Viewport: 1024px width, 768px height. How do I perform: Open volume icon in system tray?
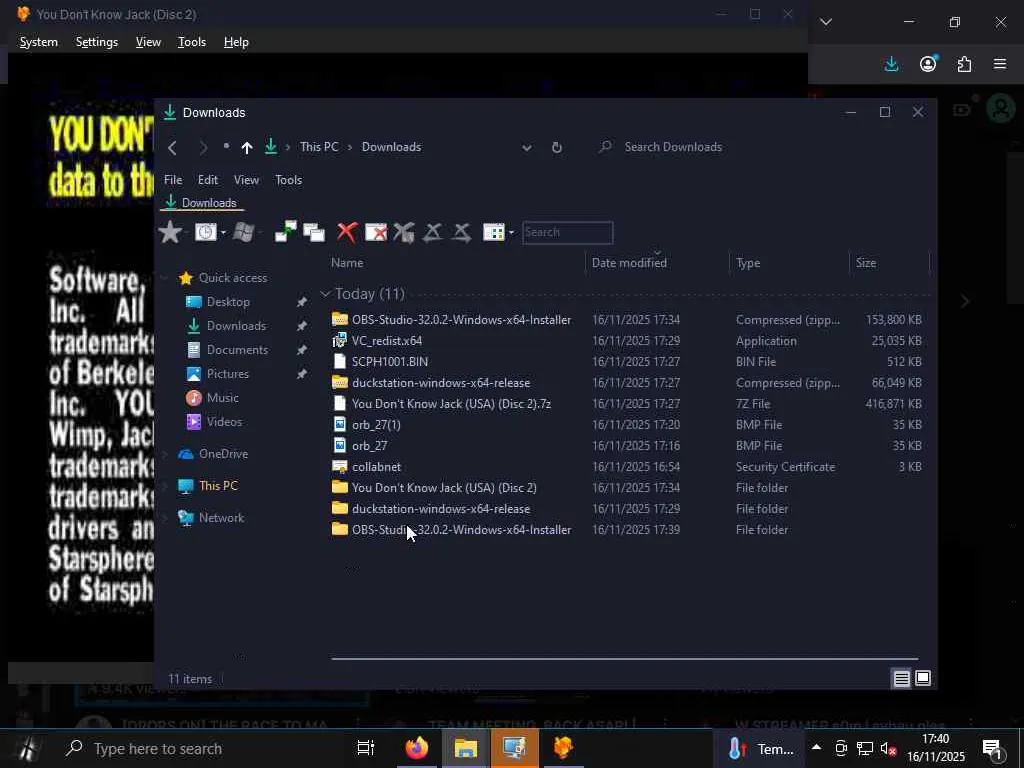pos(888,748)
